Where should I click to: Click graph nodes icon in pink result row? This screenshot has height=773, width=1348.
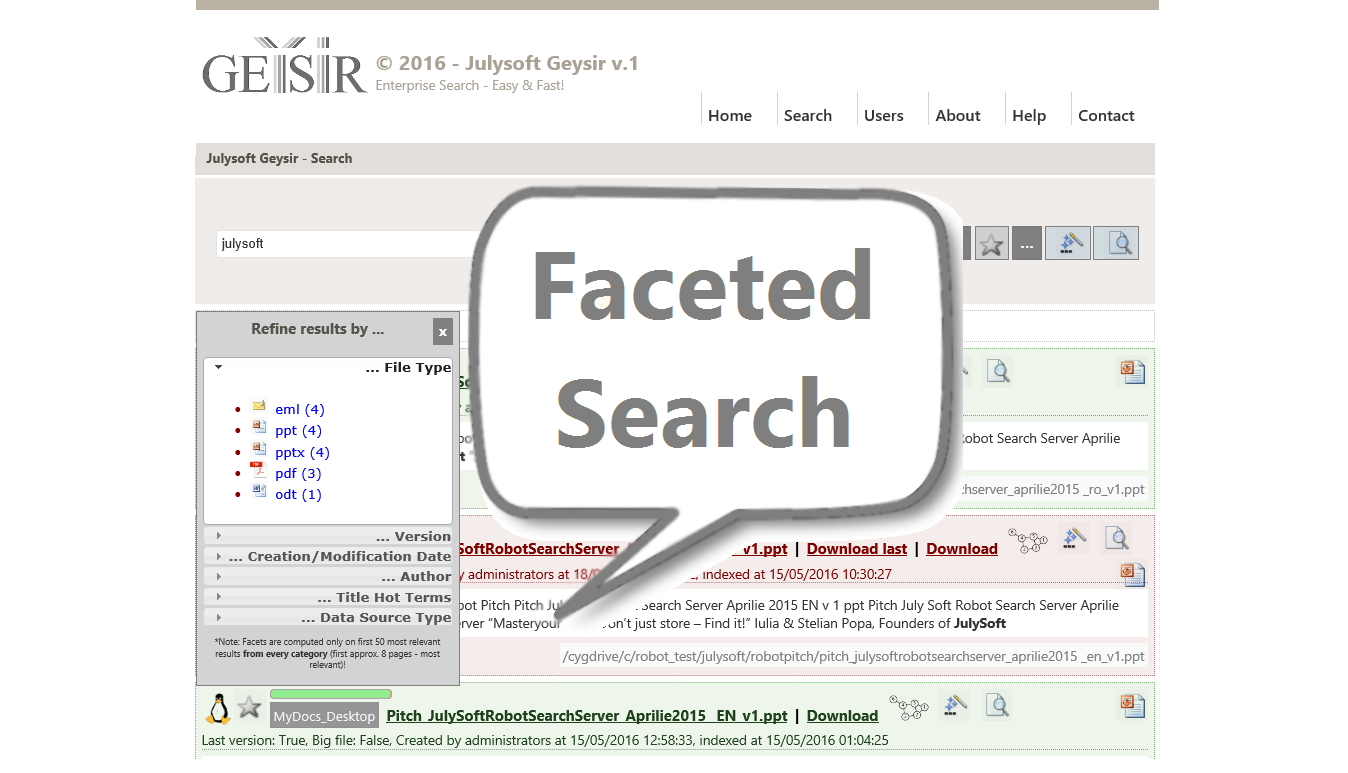[x=1027, y=541]
